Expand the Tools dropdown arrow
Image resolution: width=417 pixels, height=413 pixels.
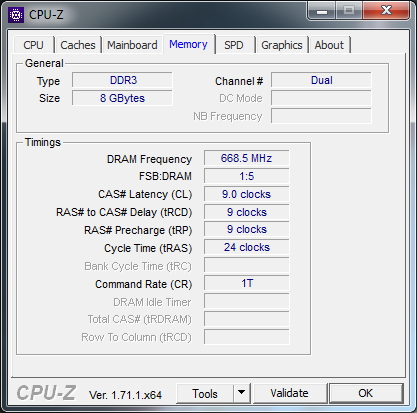pos(242,394)
